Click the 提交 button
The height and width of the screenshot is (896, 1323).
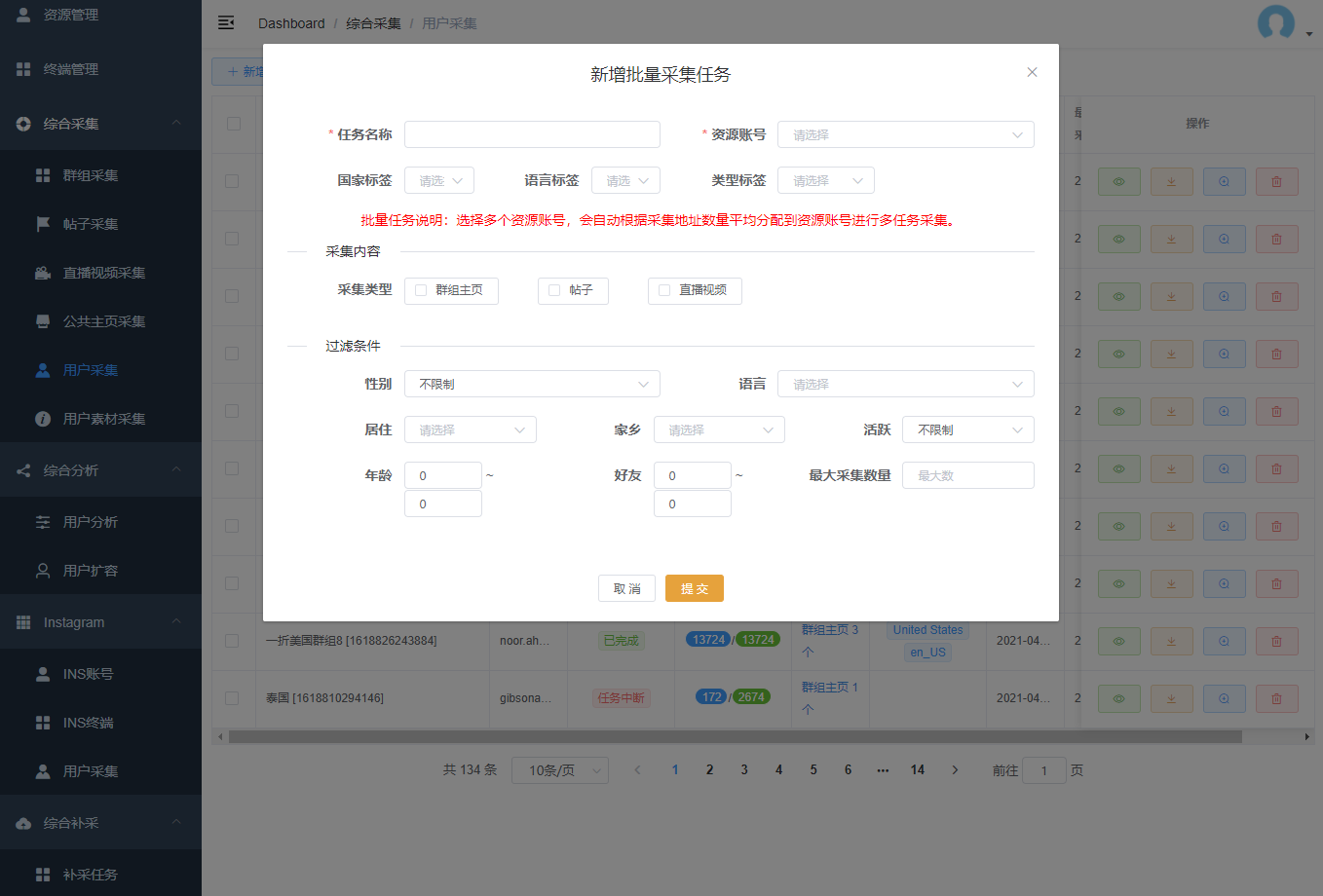click(x=695, y=588)
